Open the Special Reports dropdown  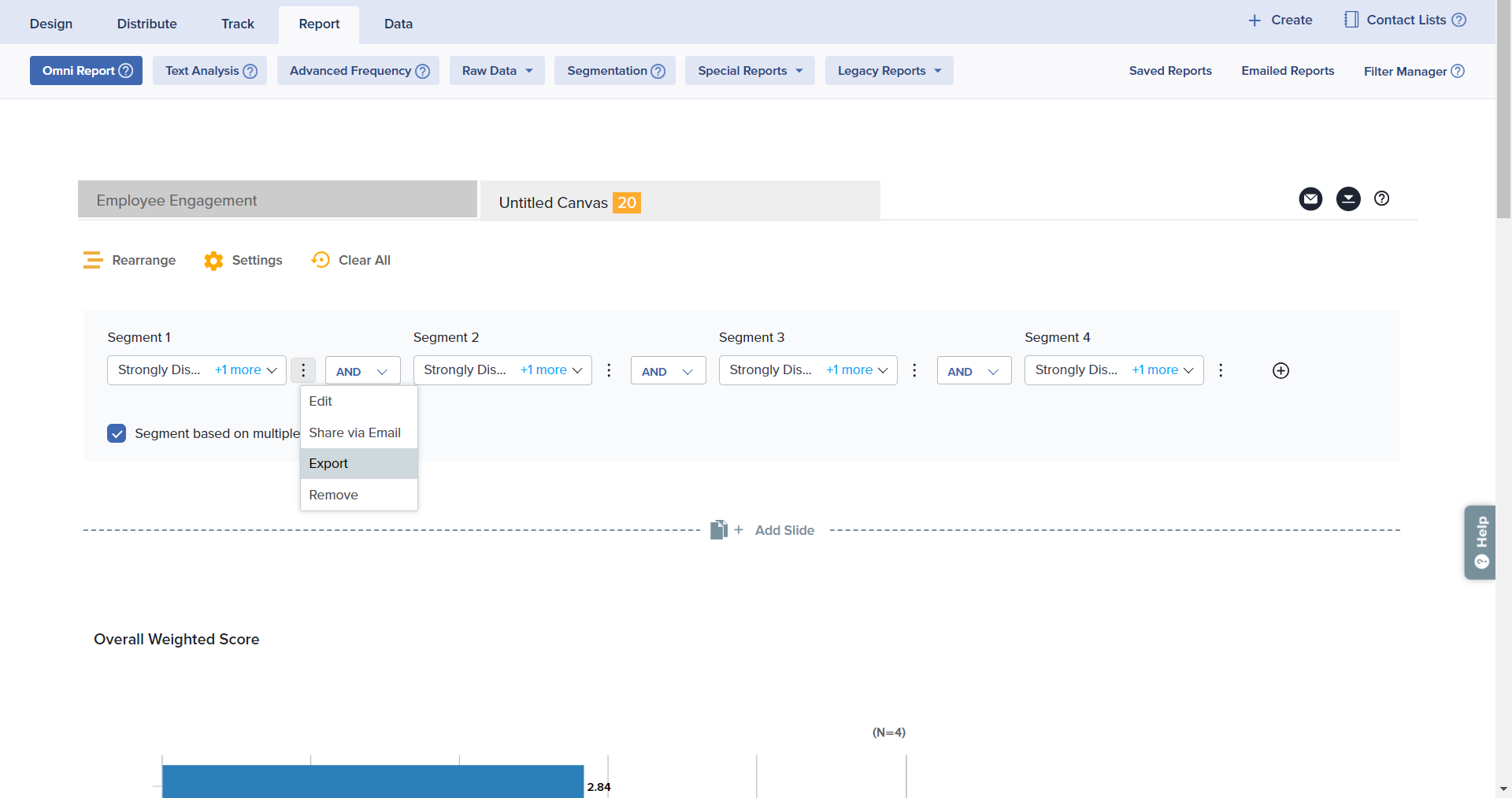(x=749, y=71)
